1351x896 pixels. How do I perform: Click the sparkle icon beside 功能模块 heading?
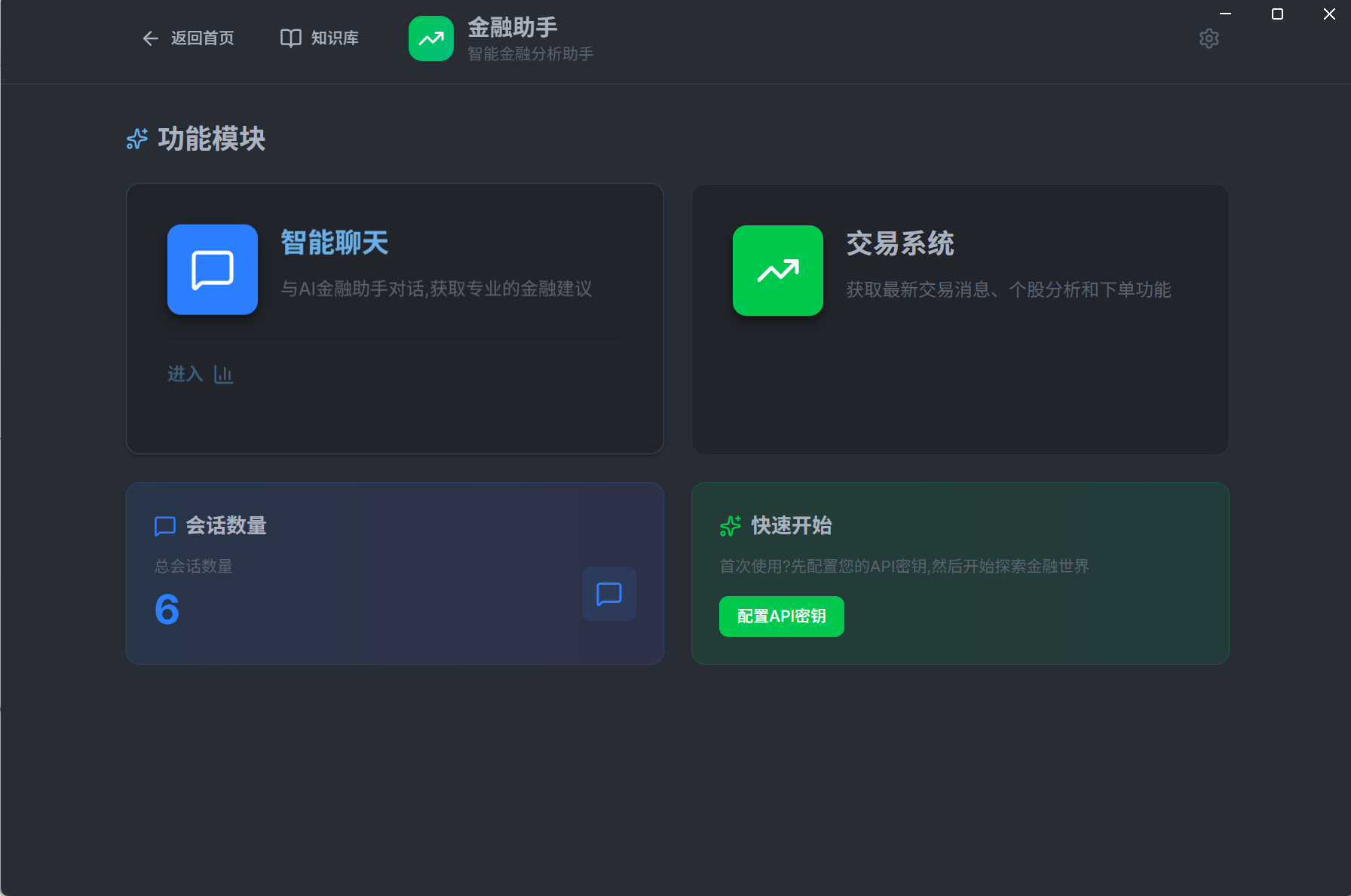pos(137,139)
